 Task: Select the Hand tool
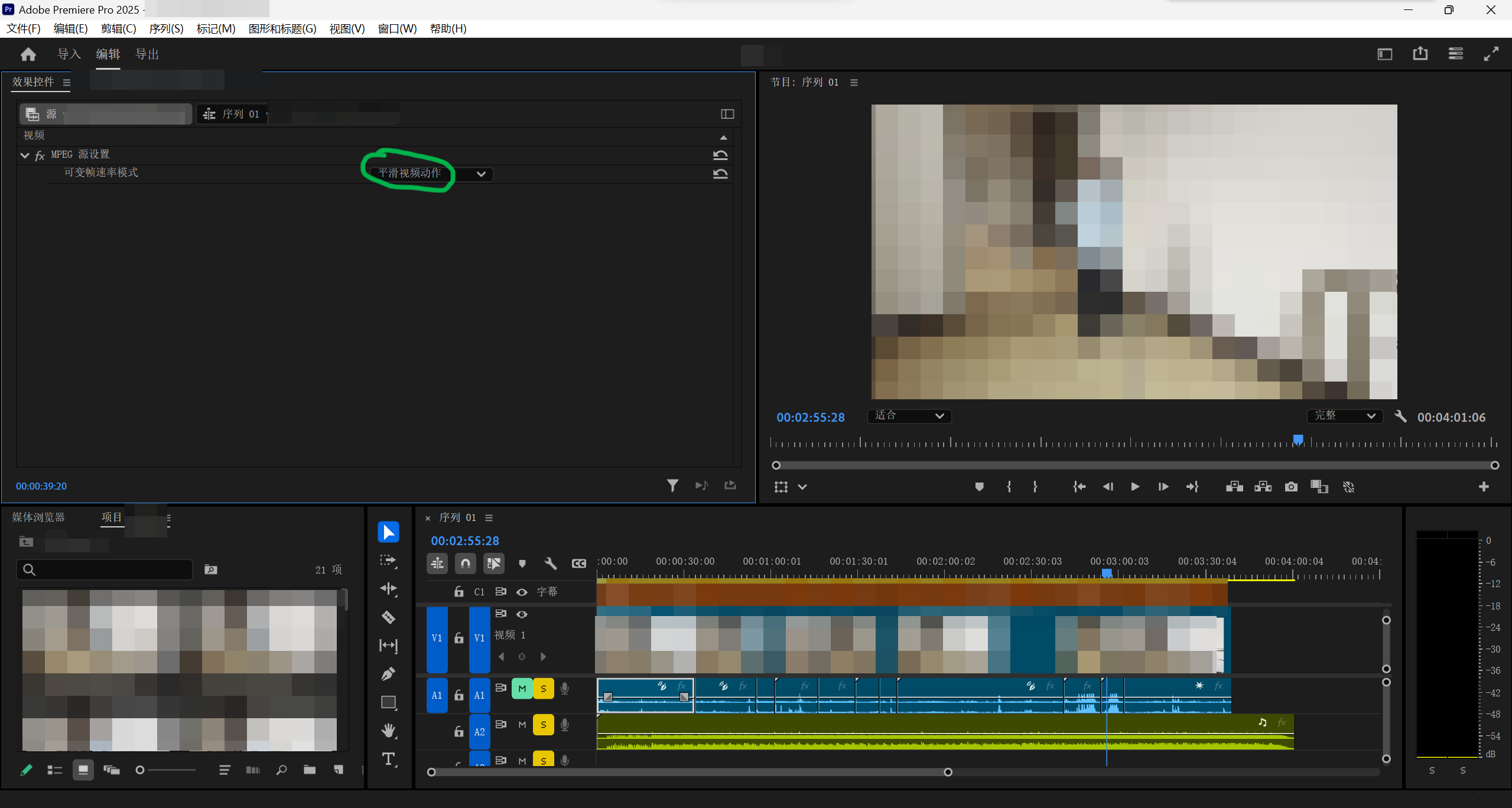(388, 731)
